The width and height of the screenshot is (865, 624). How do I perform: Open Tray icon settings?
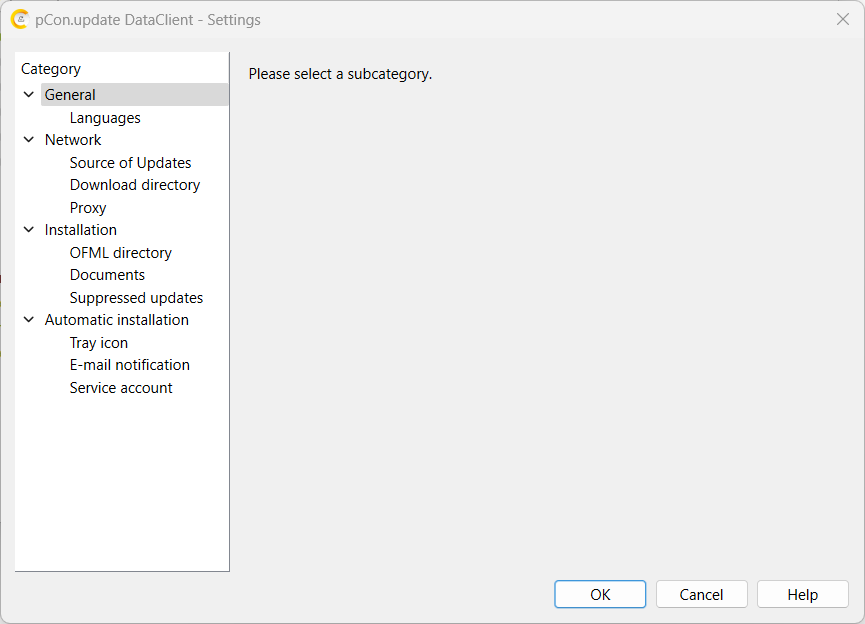coord(99,343)
